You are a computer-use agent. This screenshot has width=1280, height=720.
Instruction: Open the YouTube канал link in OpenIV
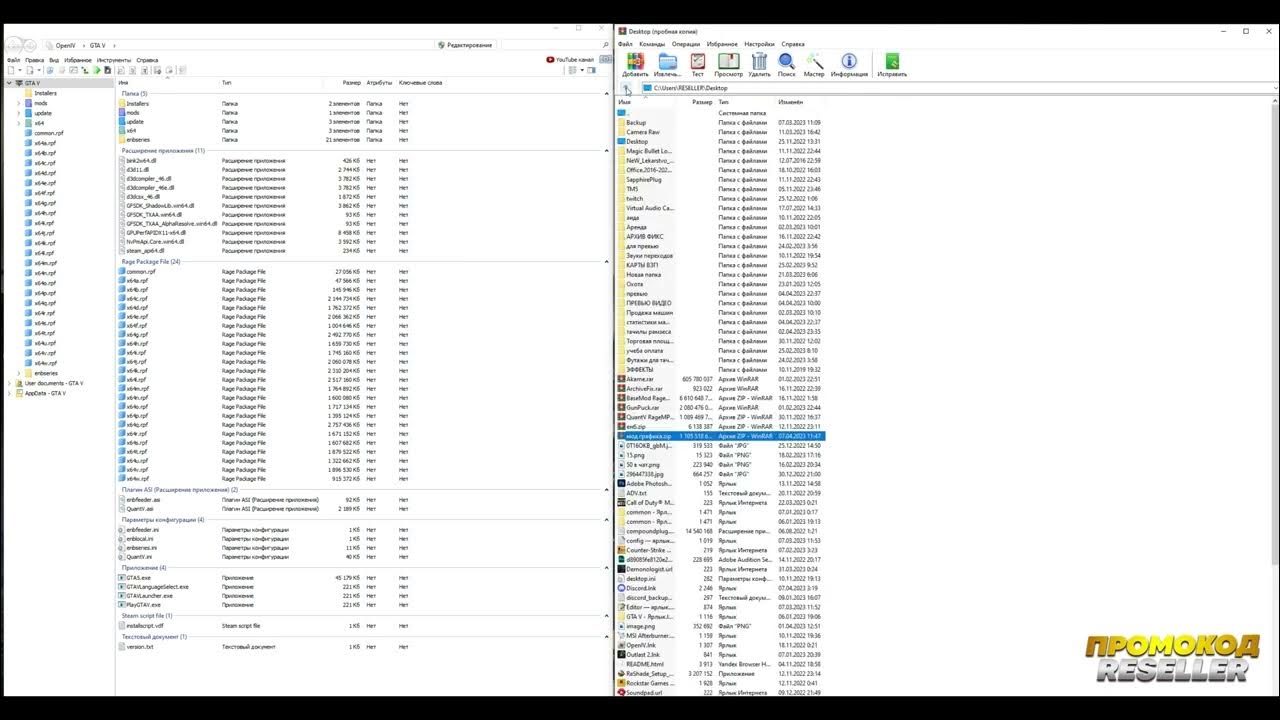coord(570,60)
